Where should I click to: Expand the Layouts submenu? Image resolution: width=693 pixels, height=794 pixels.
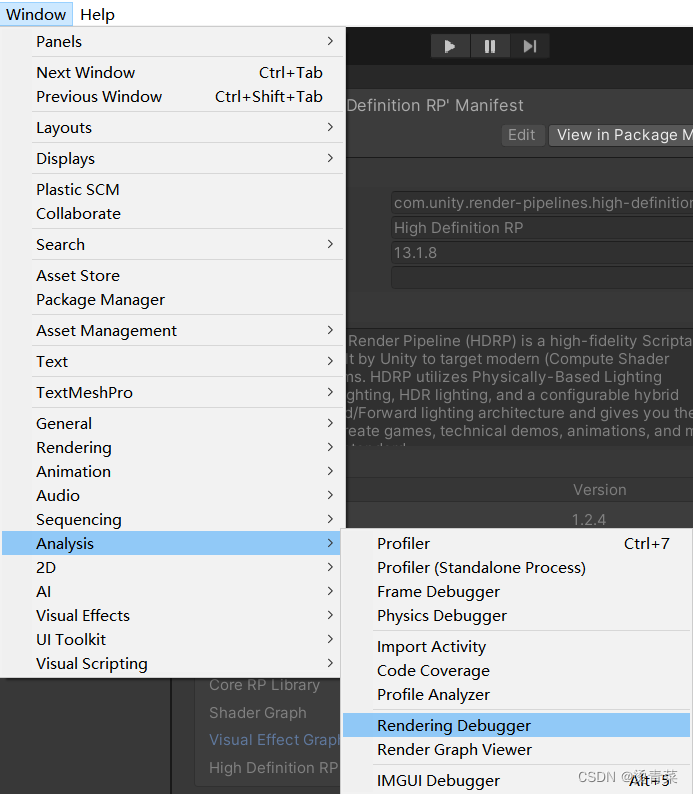tap(173, 128)
